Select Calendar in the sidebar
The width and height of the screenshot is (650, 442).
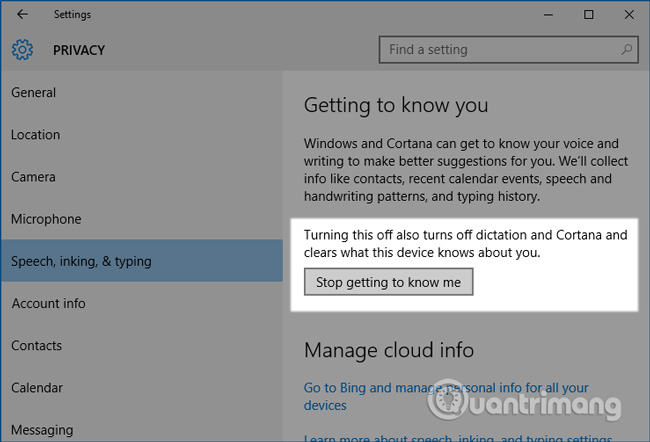tap(142, 388)
